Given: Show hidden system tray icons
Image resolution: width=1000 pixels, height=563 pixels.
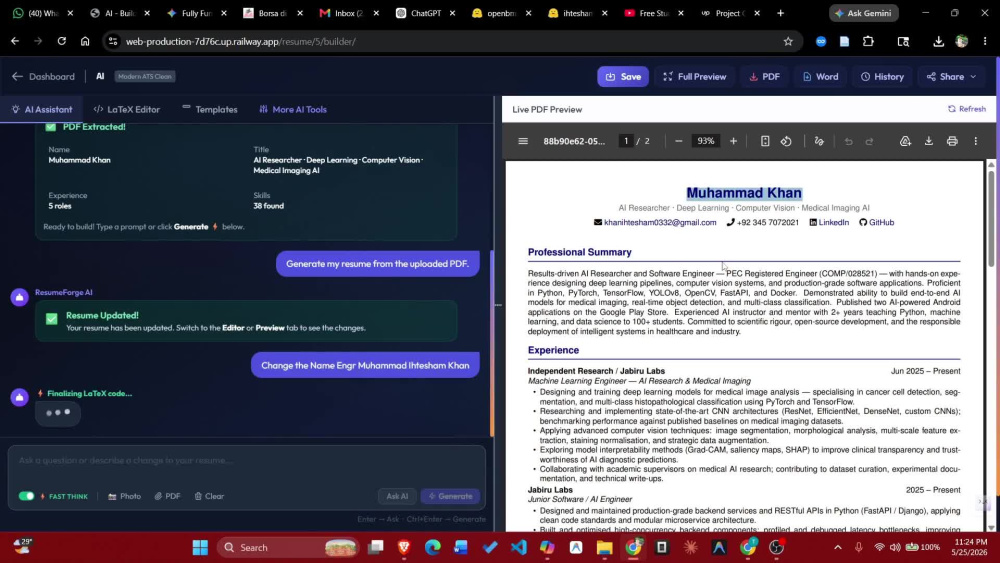Looking at the screenshot, I should coord(837,548).
